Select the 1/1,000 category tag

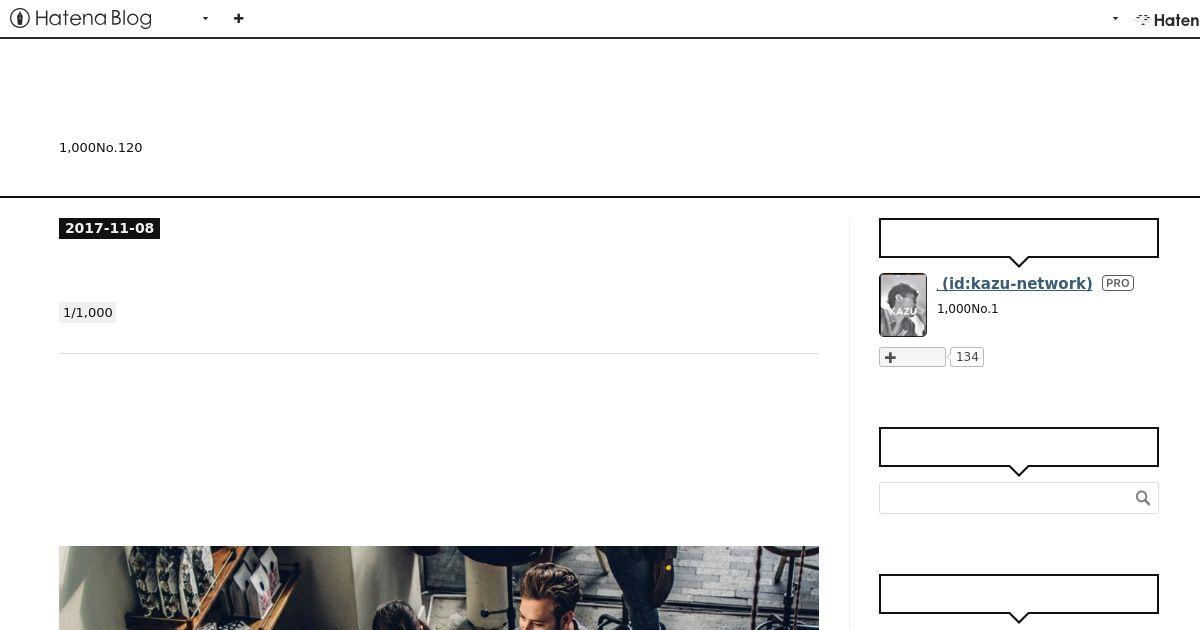pyautogui.click(x=88, y=313)
